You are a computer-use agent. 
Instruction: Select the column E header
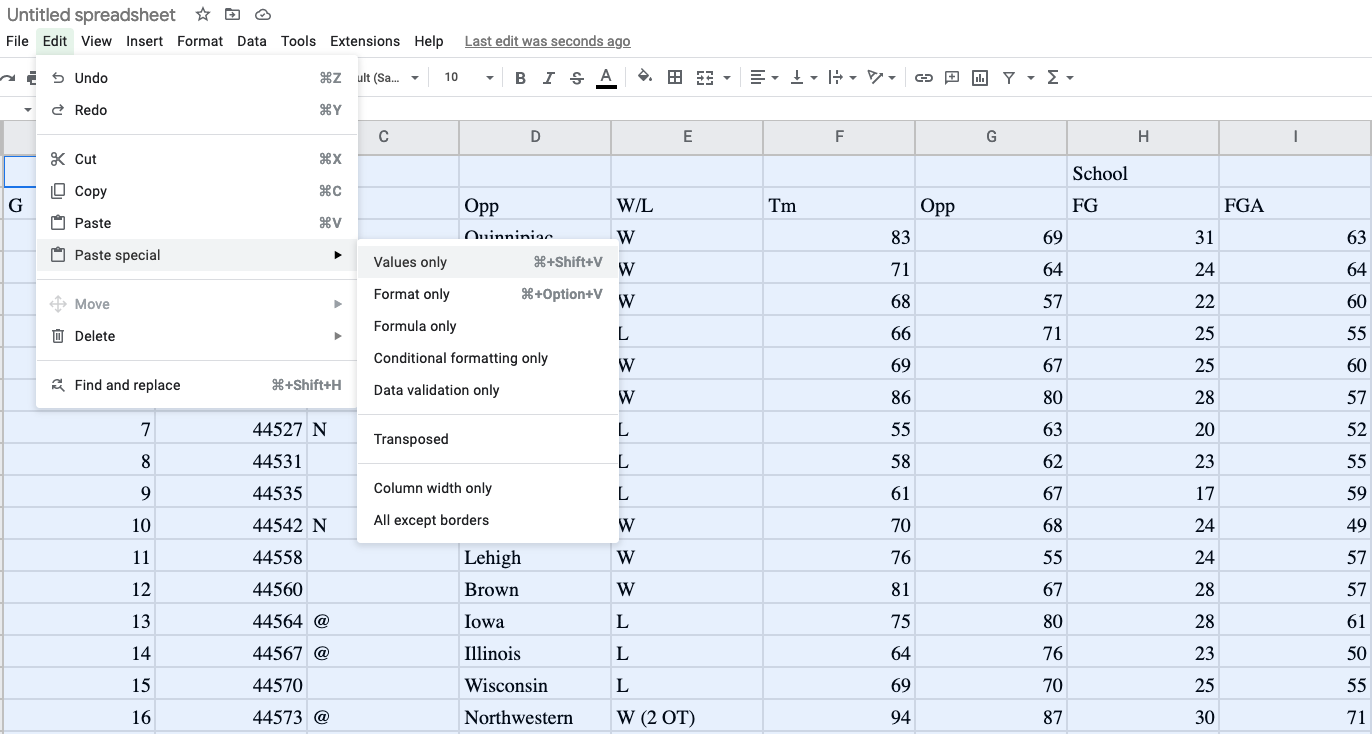tap(687, 137)
